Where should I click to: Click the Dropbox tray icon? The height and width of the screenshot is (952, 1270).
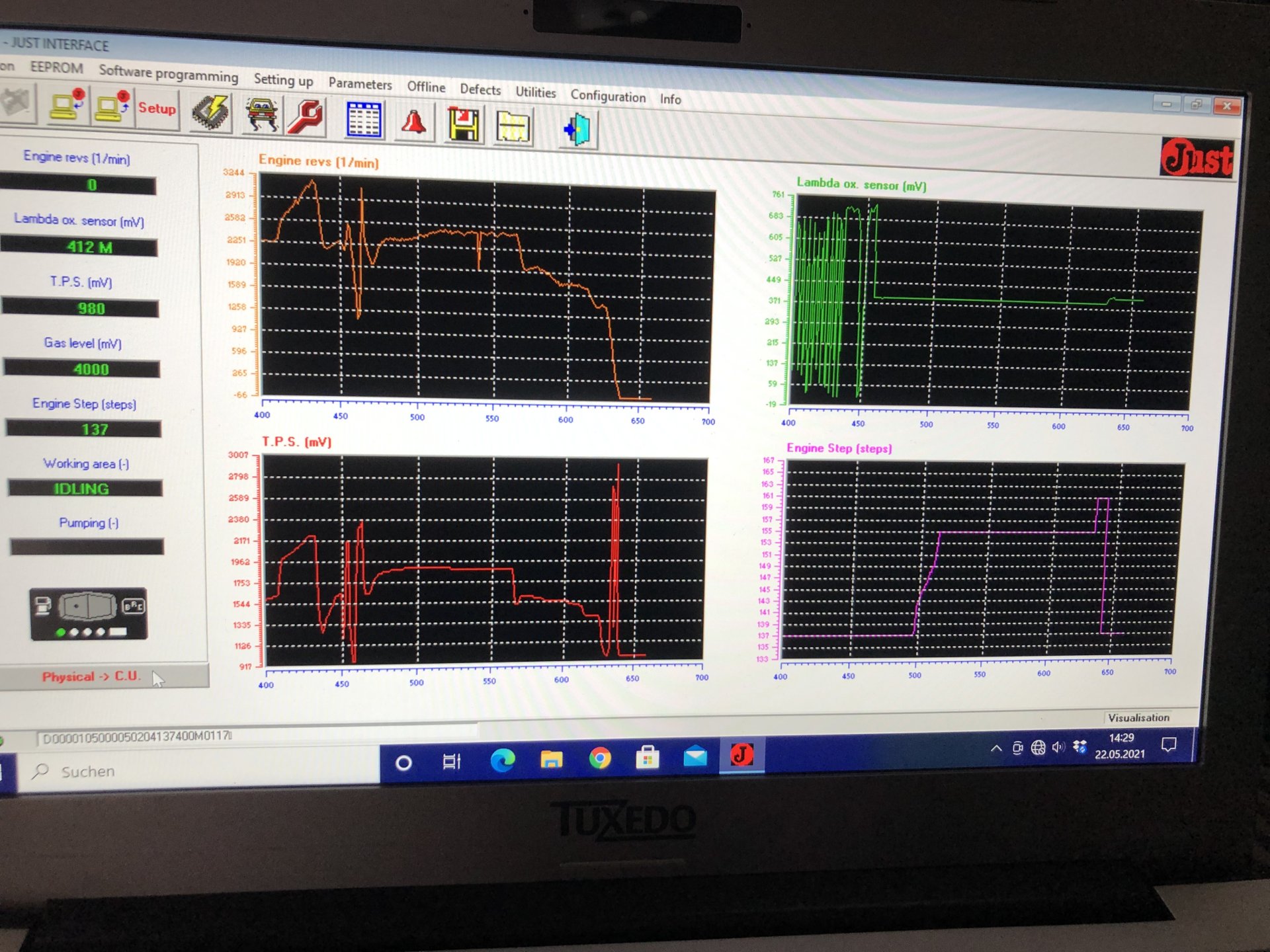click(x=1079, y=746)
